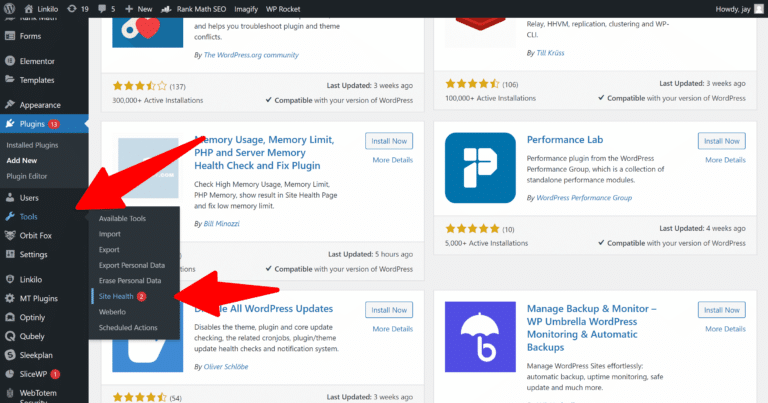Choose Available Tools from flyout

(x=122, y=218)
